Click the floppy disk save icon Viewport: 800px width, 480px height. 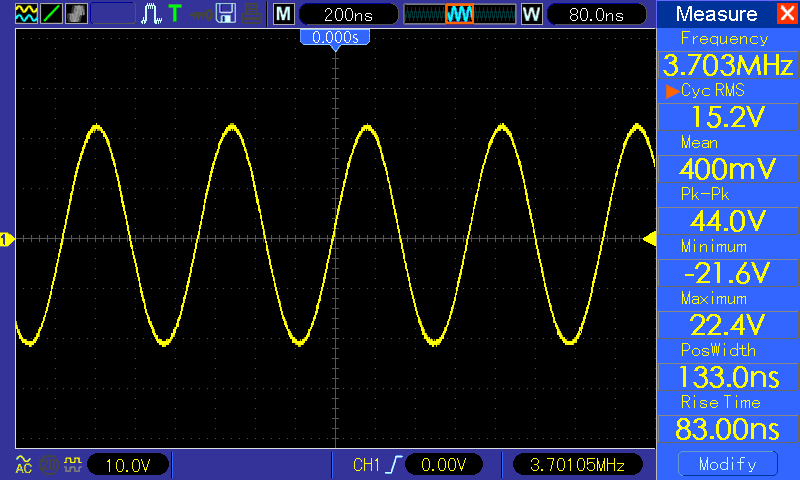coord(226,14)
